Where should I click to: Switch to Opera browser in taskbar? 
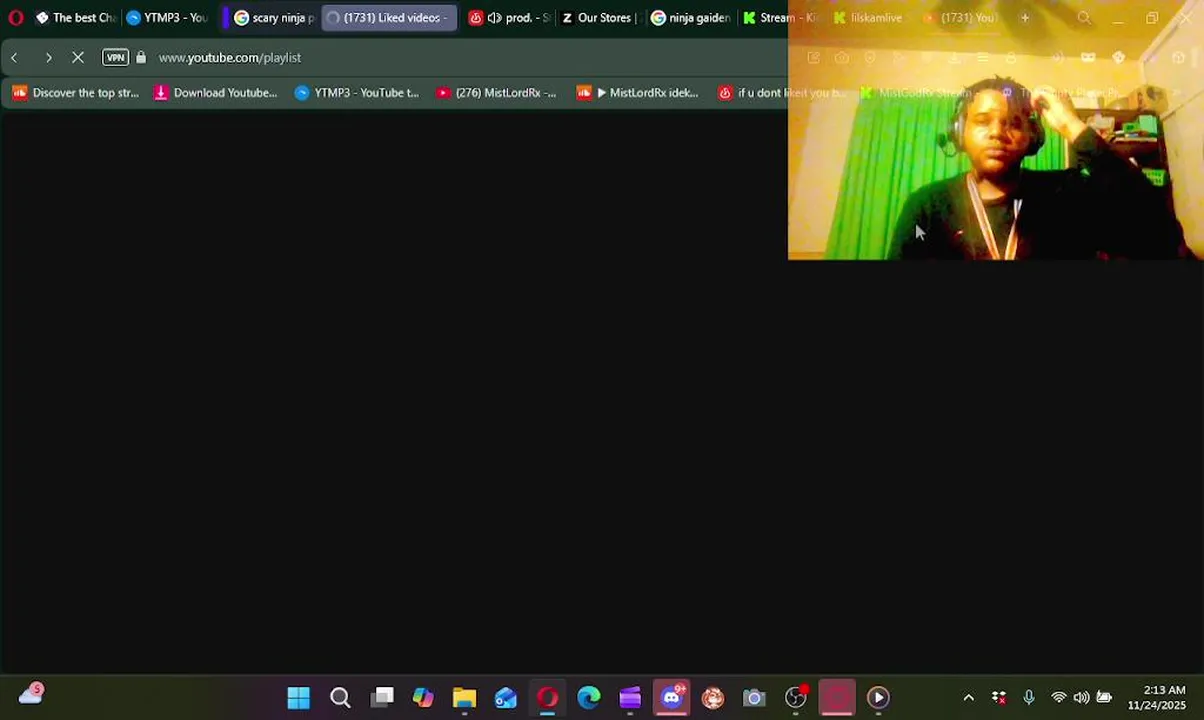coord(547,698)
